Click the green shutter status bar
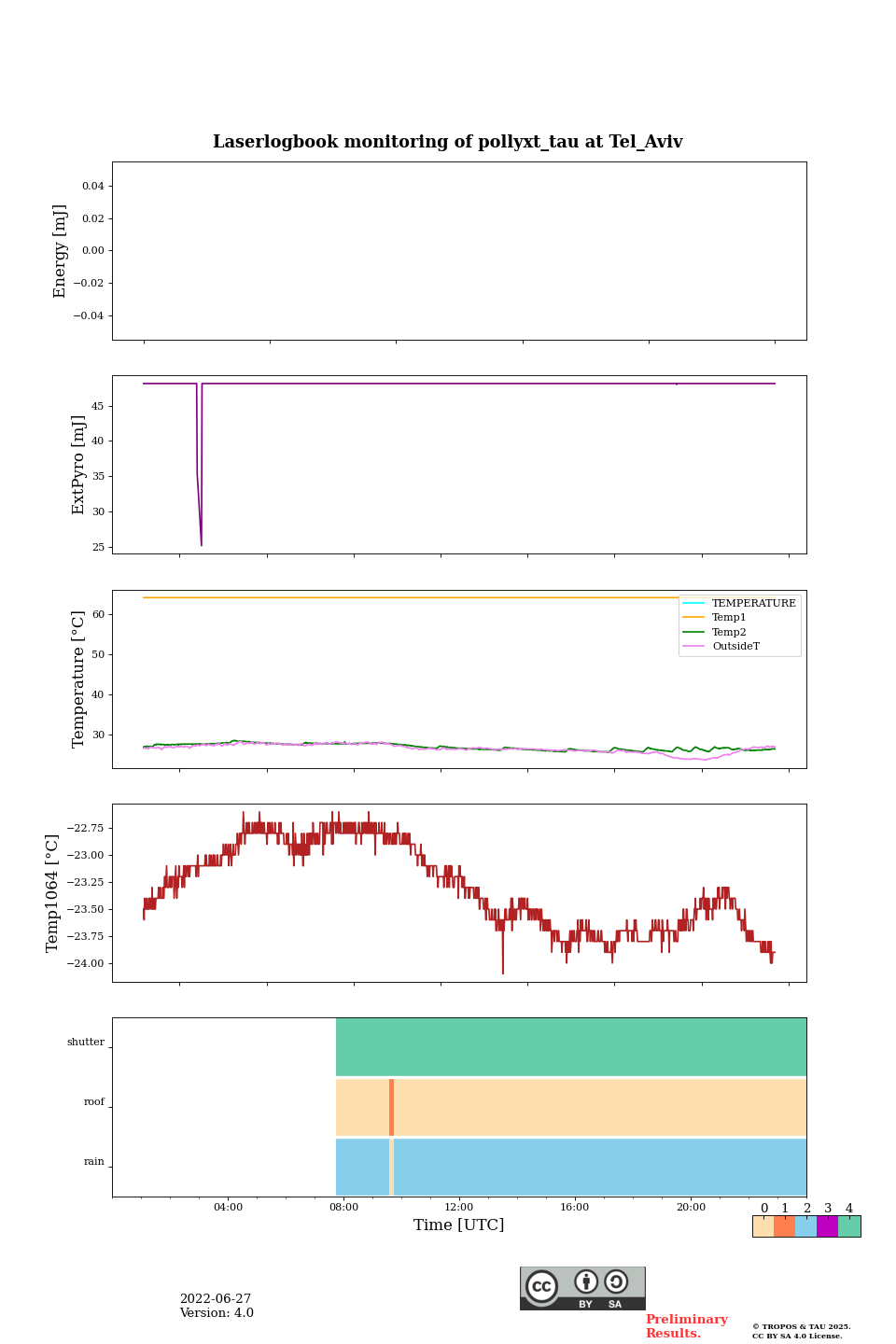 pyautogui.click(x=571, y=1046)
